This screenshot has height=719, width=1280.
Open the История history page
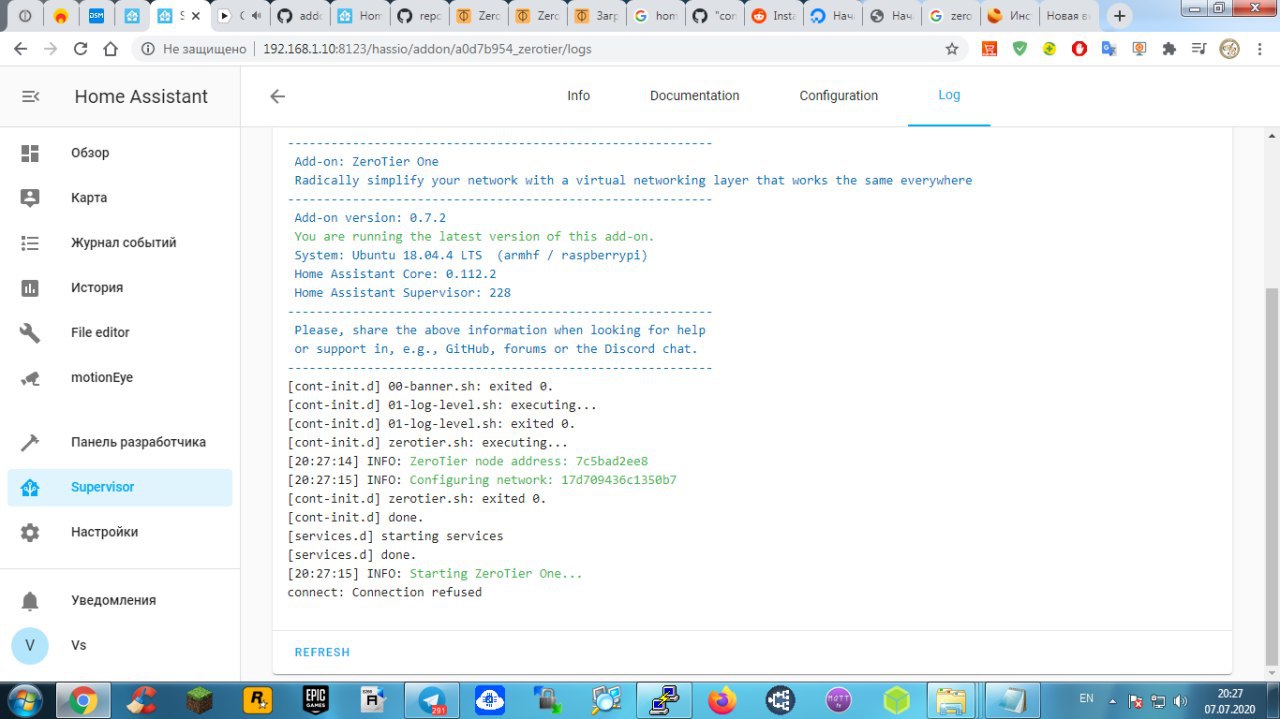120,288
